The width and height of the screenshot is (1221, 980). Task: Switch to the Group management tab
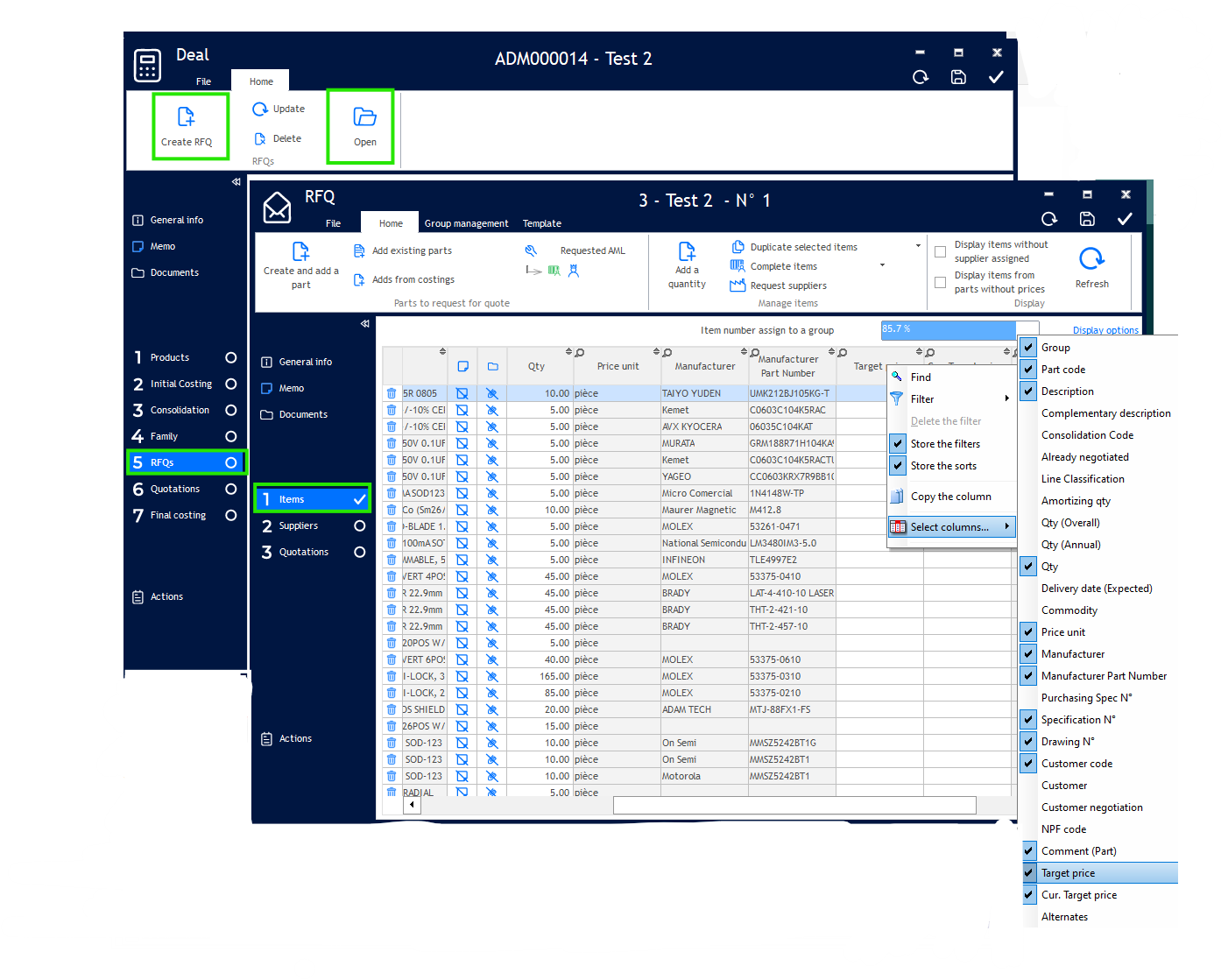click(x=466, y=223)
